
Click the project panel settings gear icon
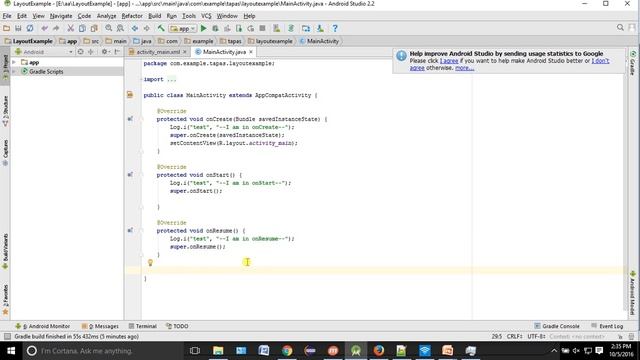click(105, 52)
